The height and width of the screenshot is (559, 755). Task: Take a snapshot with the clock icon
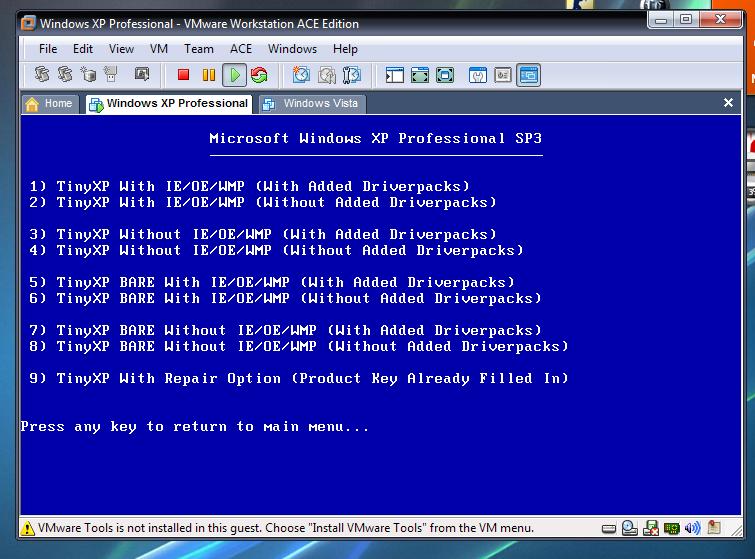coord(301,75)
